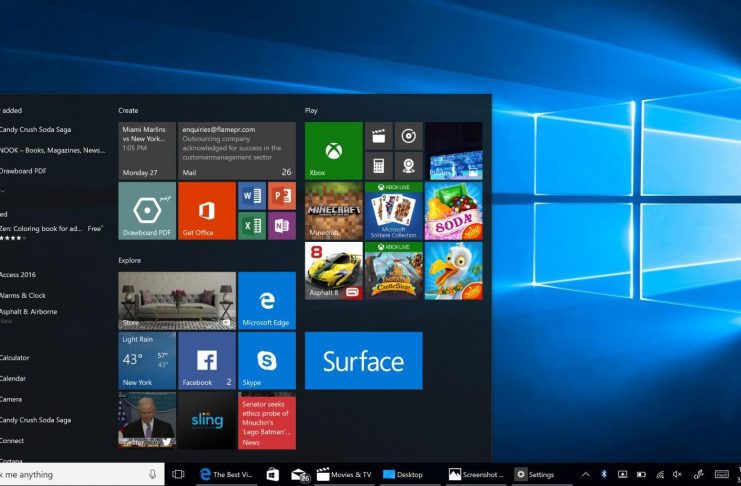Select the Create group heading
Screen dimensions: 741x486
pos(128,111)
